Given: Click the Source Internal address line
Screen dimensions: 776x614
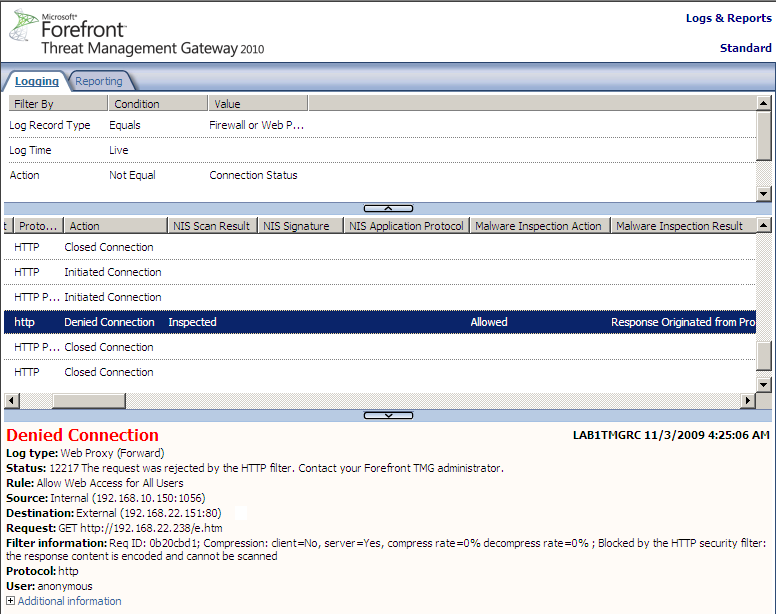Looking at the screenshot, I should [x=105, y=498].
